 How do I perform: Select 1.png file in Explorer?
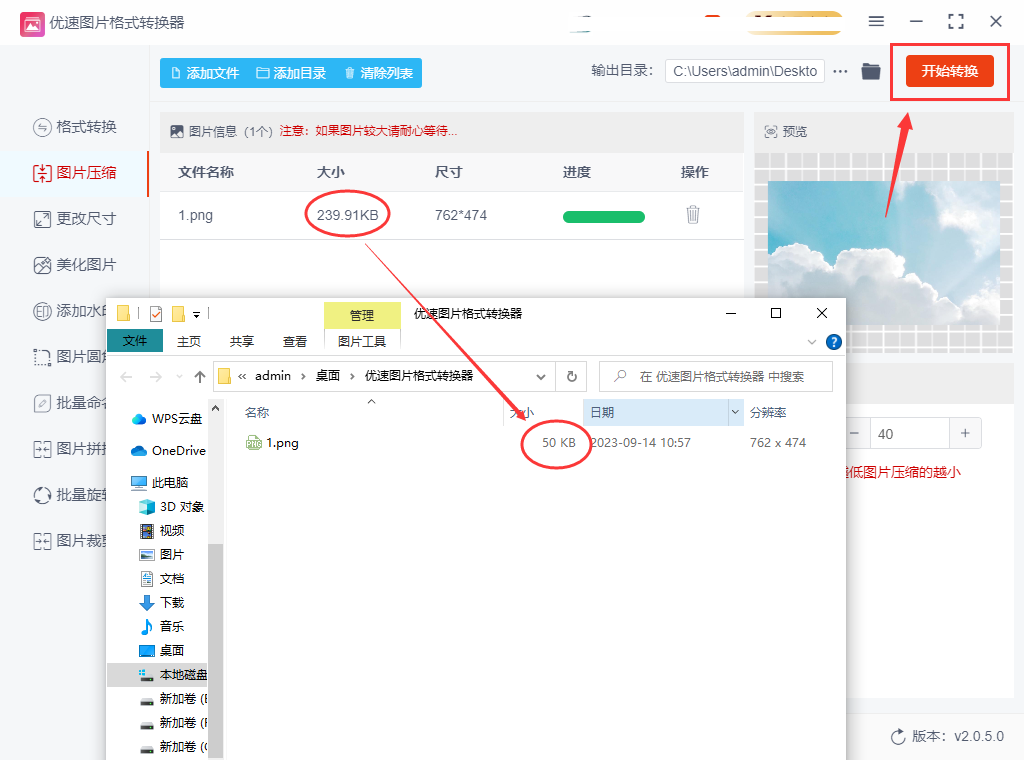tap(282, 443)
